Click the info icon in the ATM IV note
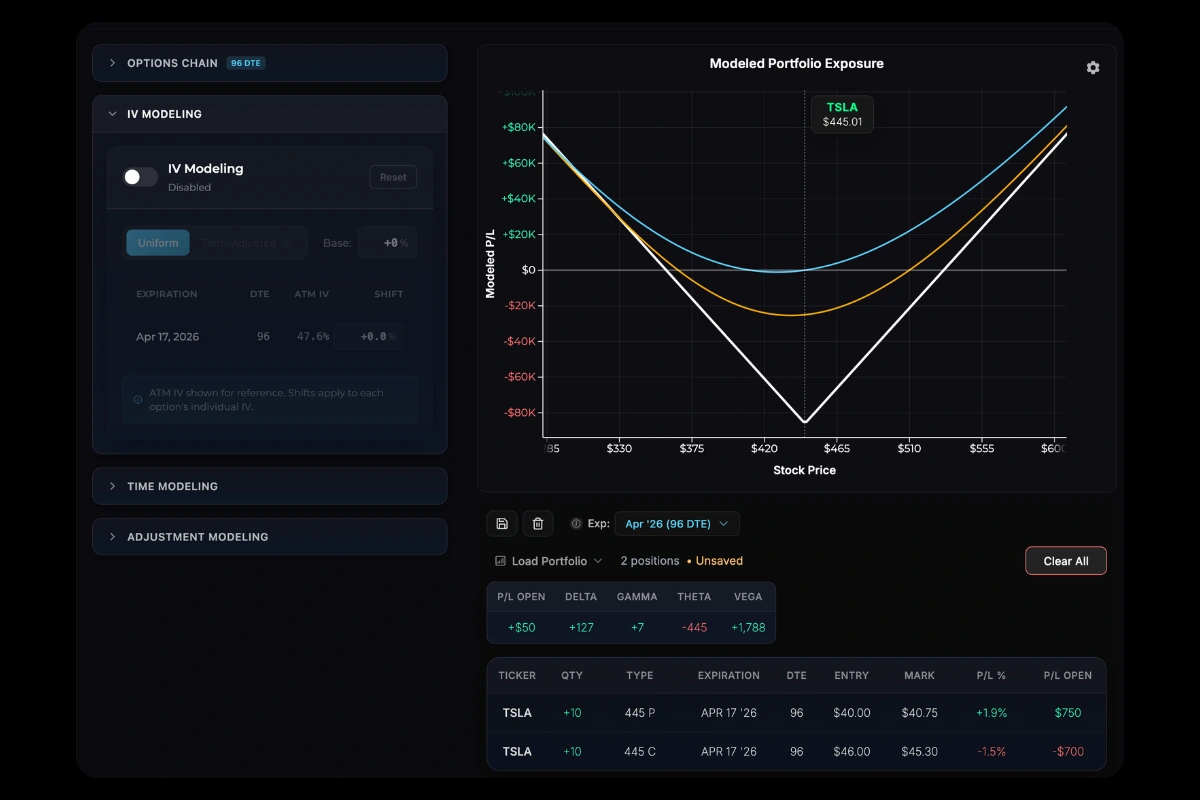The image size is (1200, 800). coord(137,399)
